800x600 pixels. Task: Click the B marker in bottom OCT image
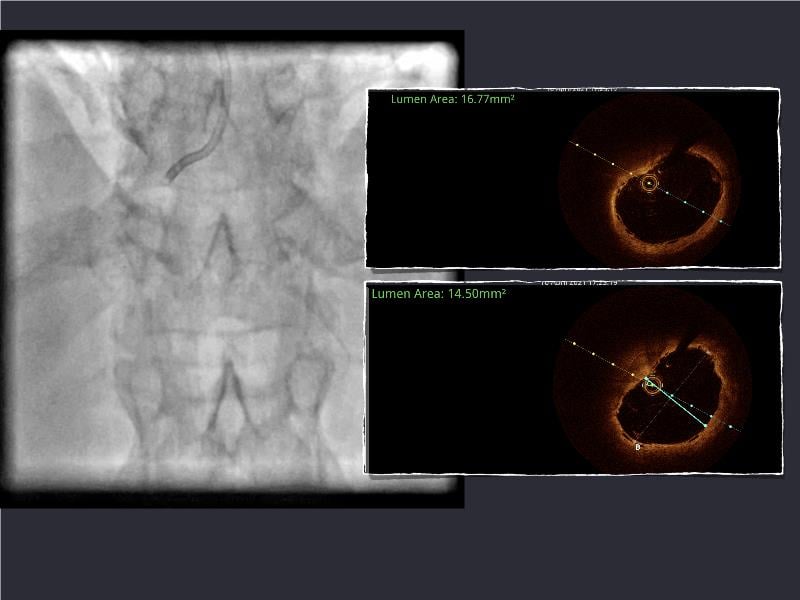(638, 447)
